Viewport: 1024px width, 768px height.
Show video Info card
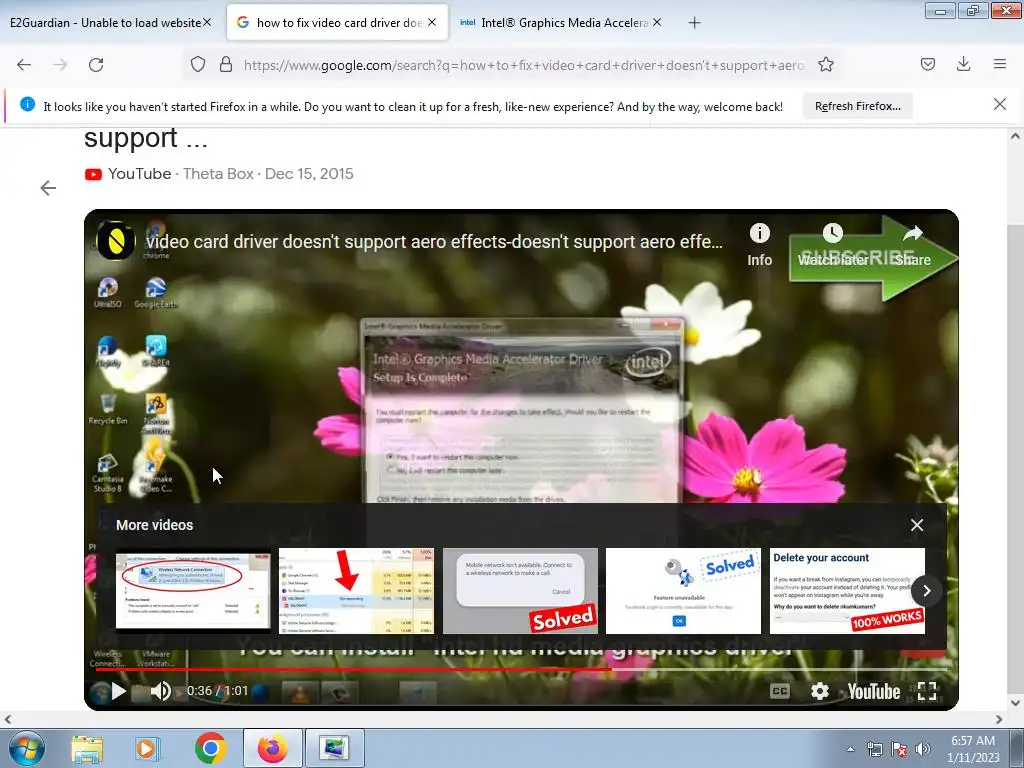pos(760,244)
